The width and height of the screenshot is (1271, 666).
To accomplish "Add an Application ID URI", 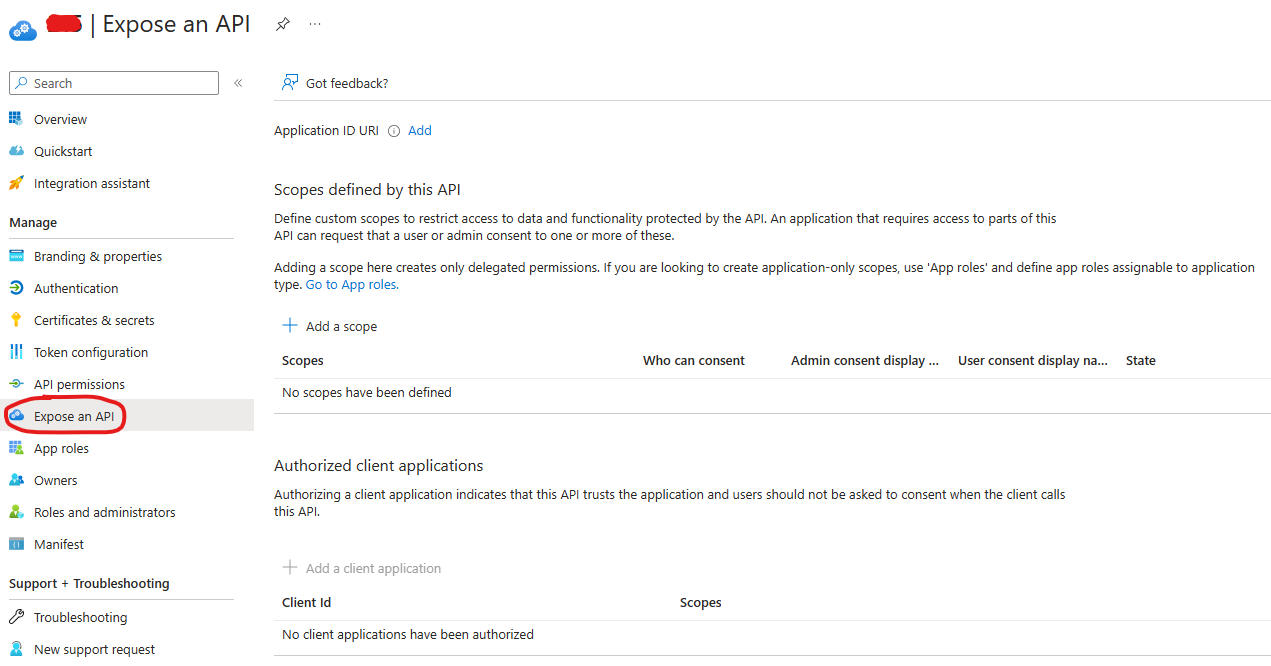I will coord(419,130).
